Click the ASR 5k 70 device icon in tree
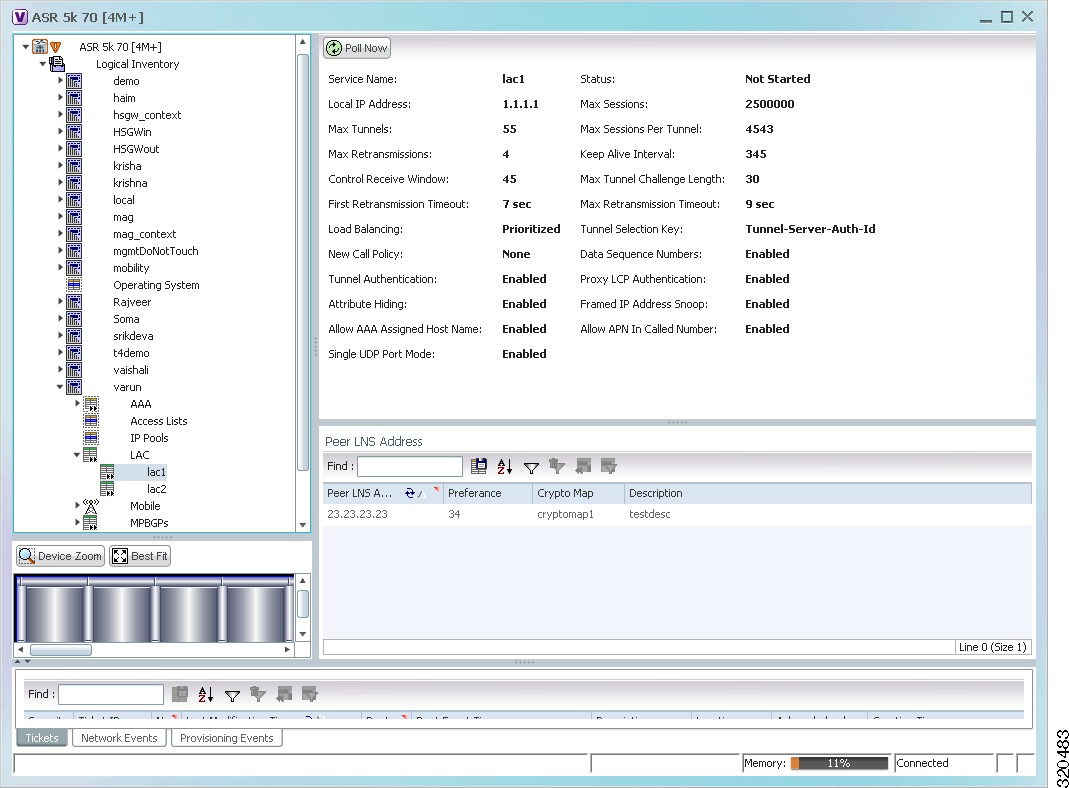 click(x=40, y=47)
